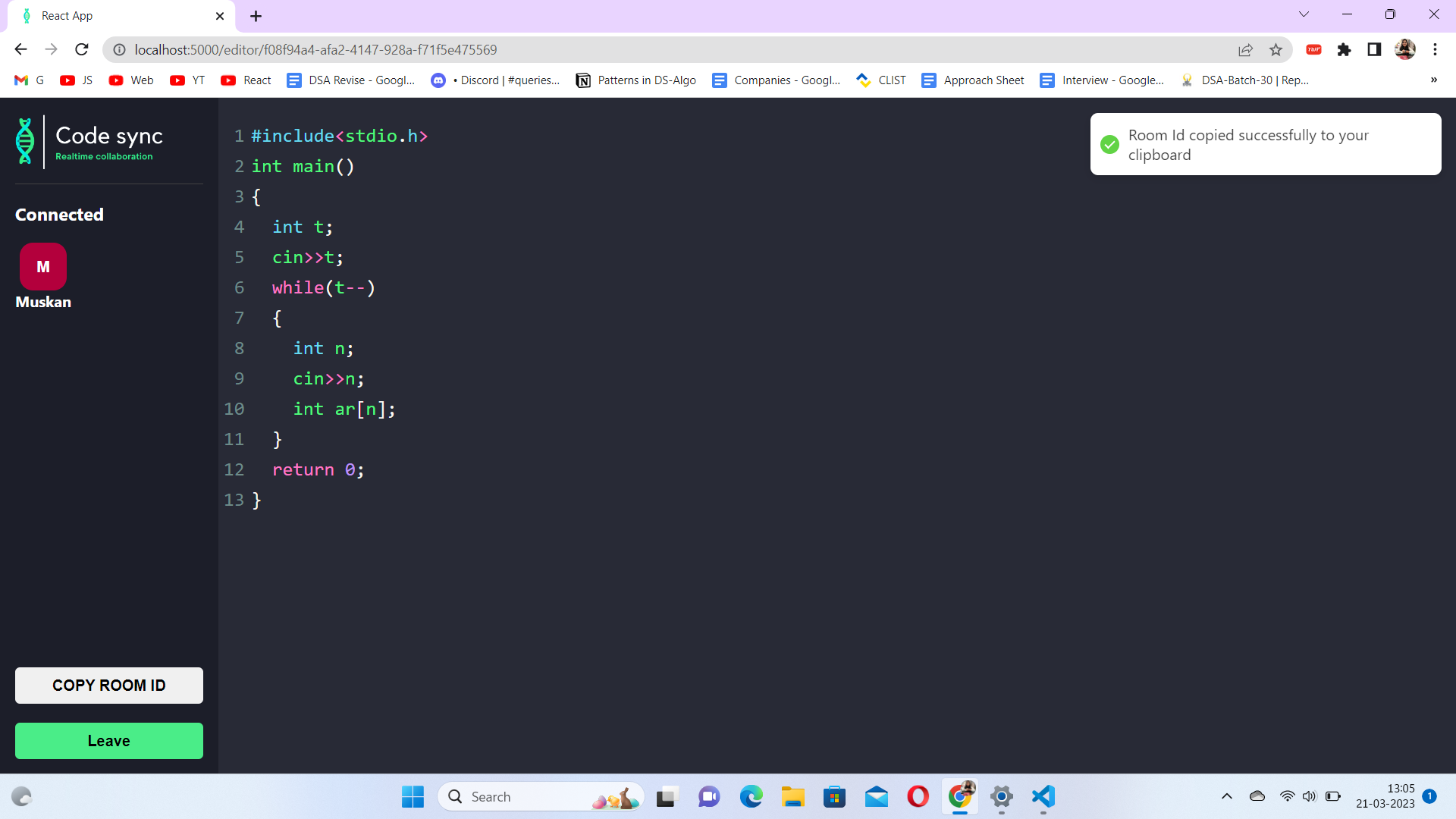Expand the bookmarks overflow chevron

click(1434, 80)
